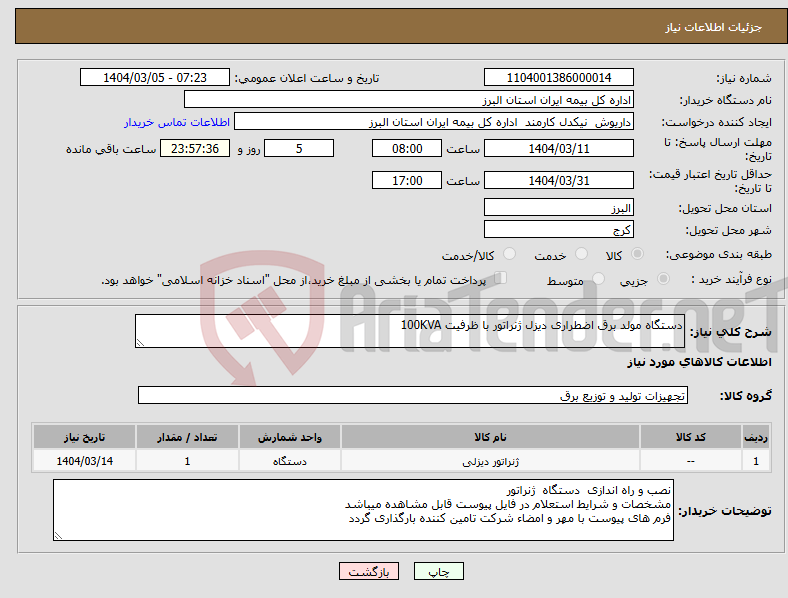The height and width of the screenshot is (598, 788).
Task: Click the تاریخ نیاز column header
Action: tap(84, 437)
